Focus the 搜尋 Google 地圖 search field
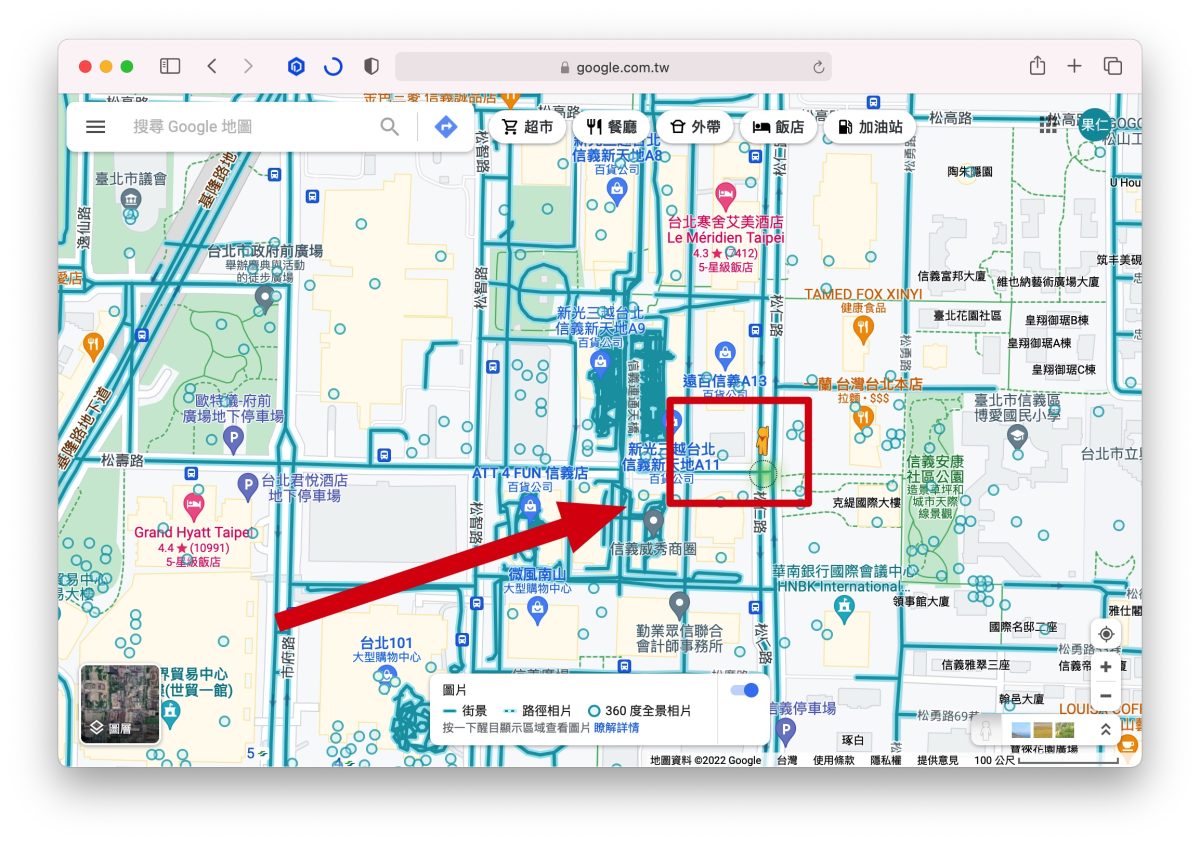This screenshot has width=1200, height=844. pyautogui.click(x=250, y=127)
